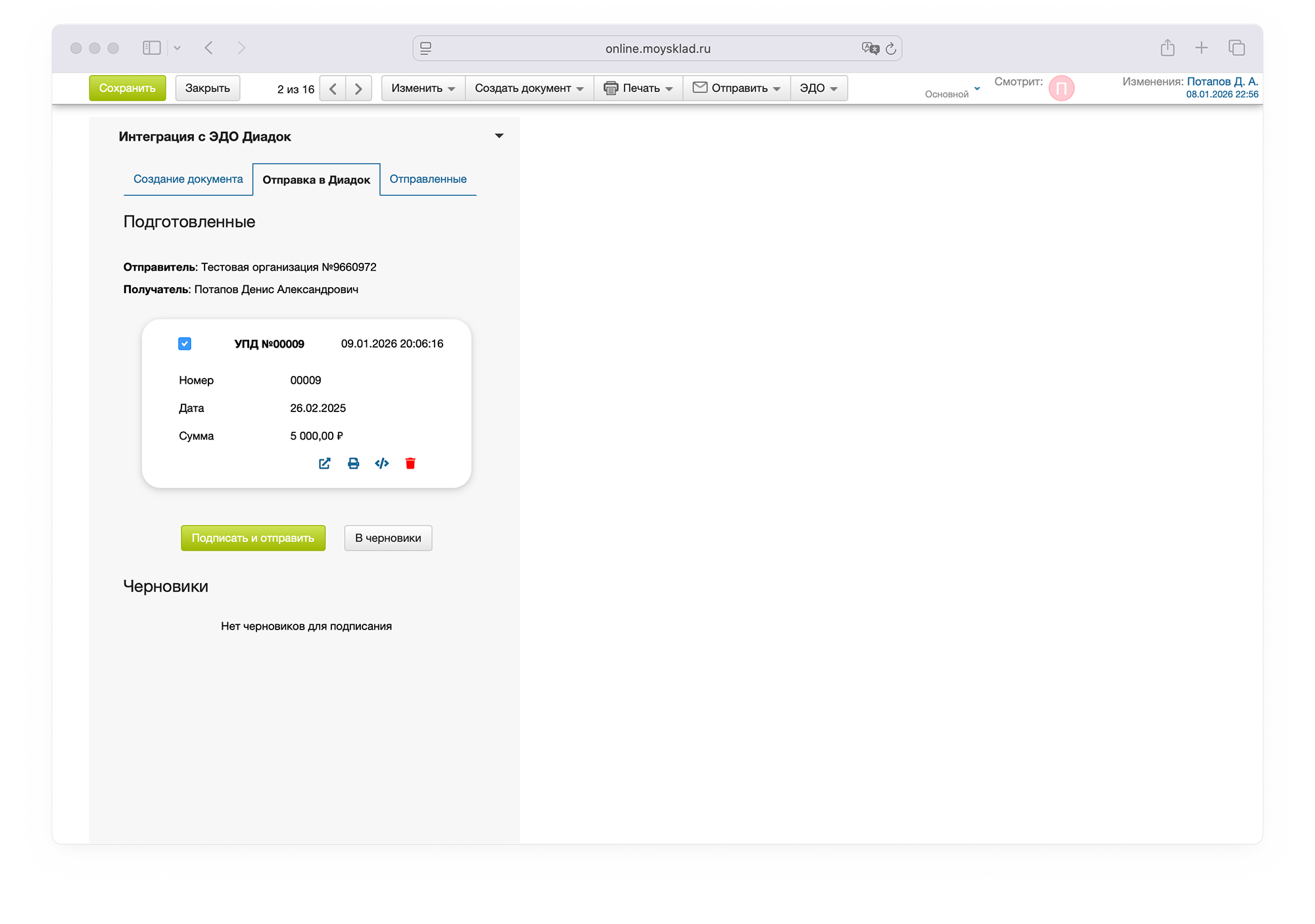Click the Подписать и отправить button
1315x924 pixels.
[253, 538]
